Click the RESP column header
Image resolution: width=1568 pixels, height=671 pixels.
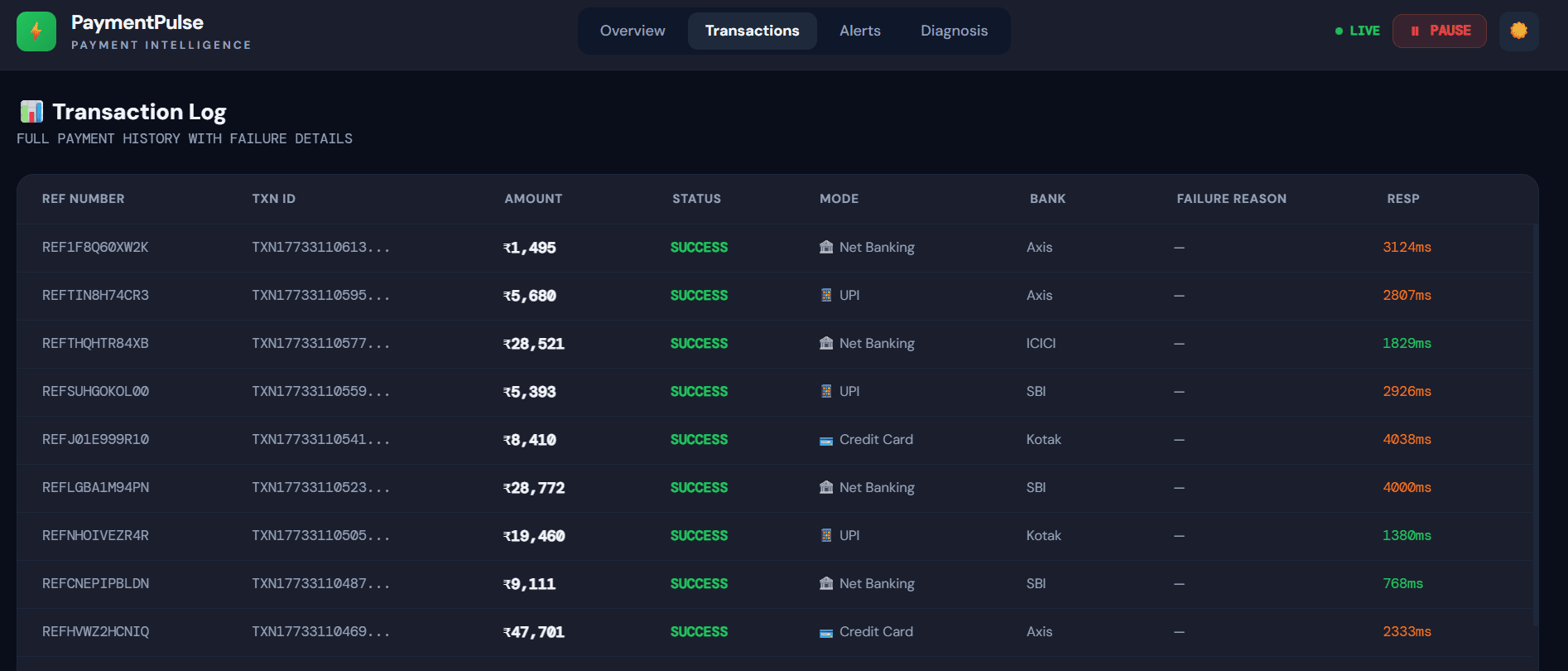pos(1403,199)
